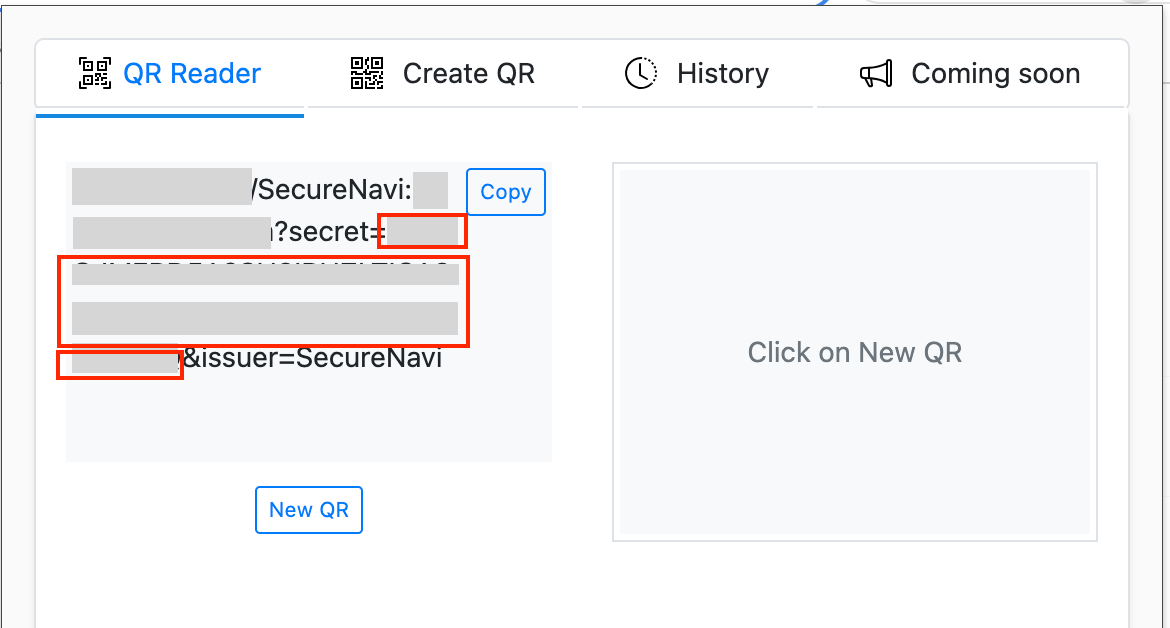
Task: Open the History tab
Action: [697, 72]
